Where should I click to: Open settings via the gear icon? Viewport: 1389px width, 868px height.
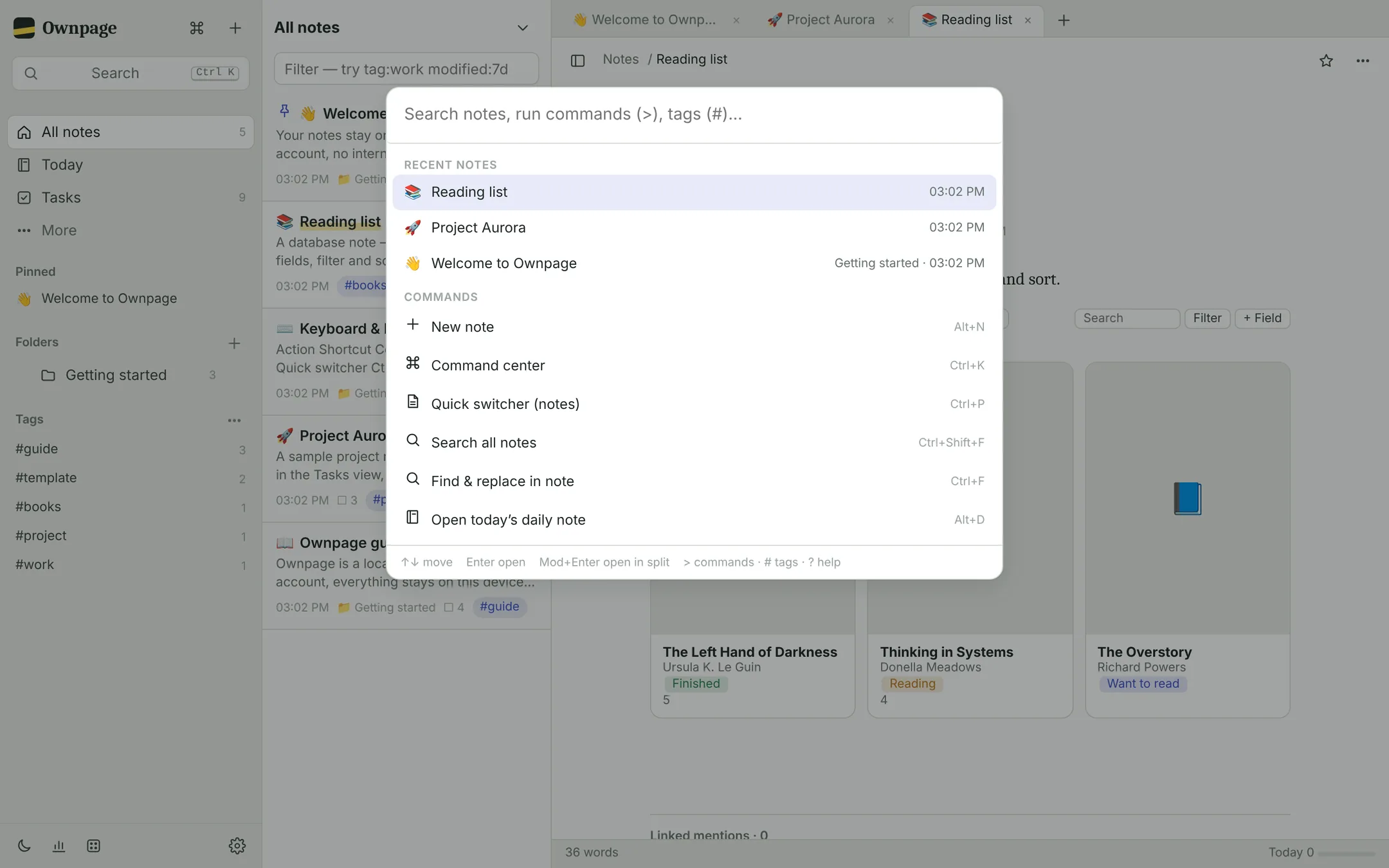click(237, 845)
